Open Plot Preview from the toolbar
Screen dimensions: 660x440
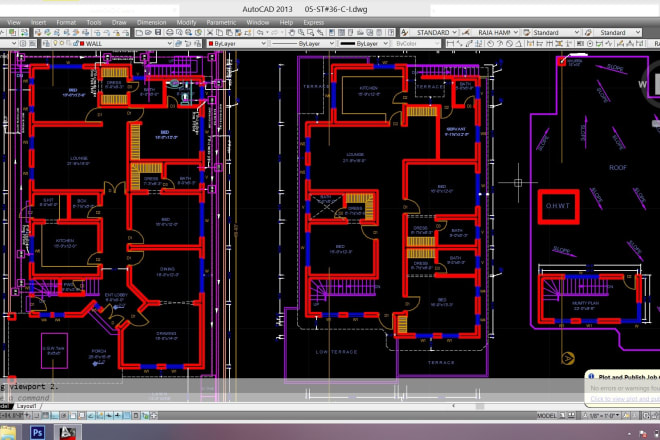point(179,32)
